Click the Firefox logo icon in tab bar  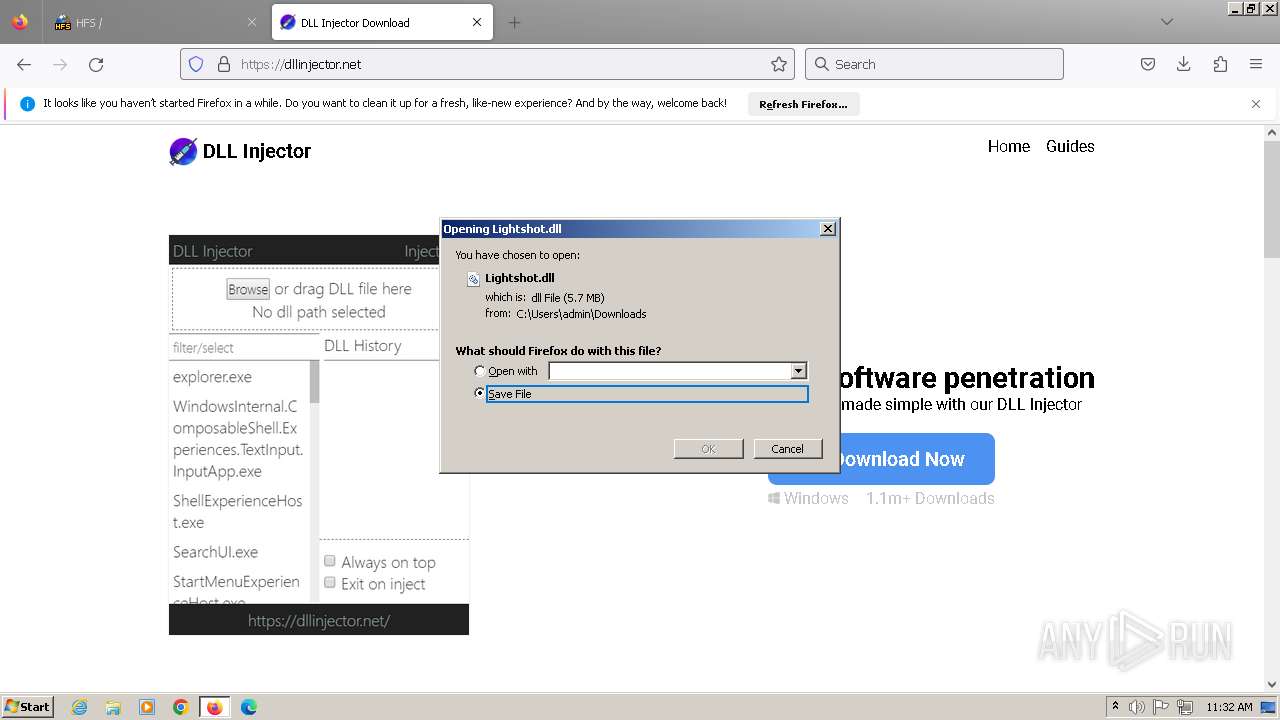coord(20,22)
